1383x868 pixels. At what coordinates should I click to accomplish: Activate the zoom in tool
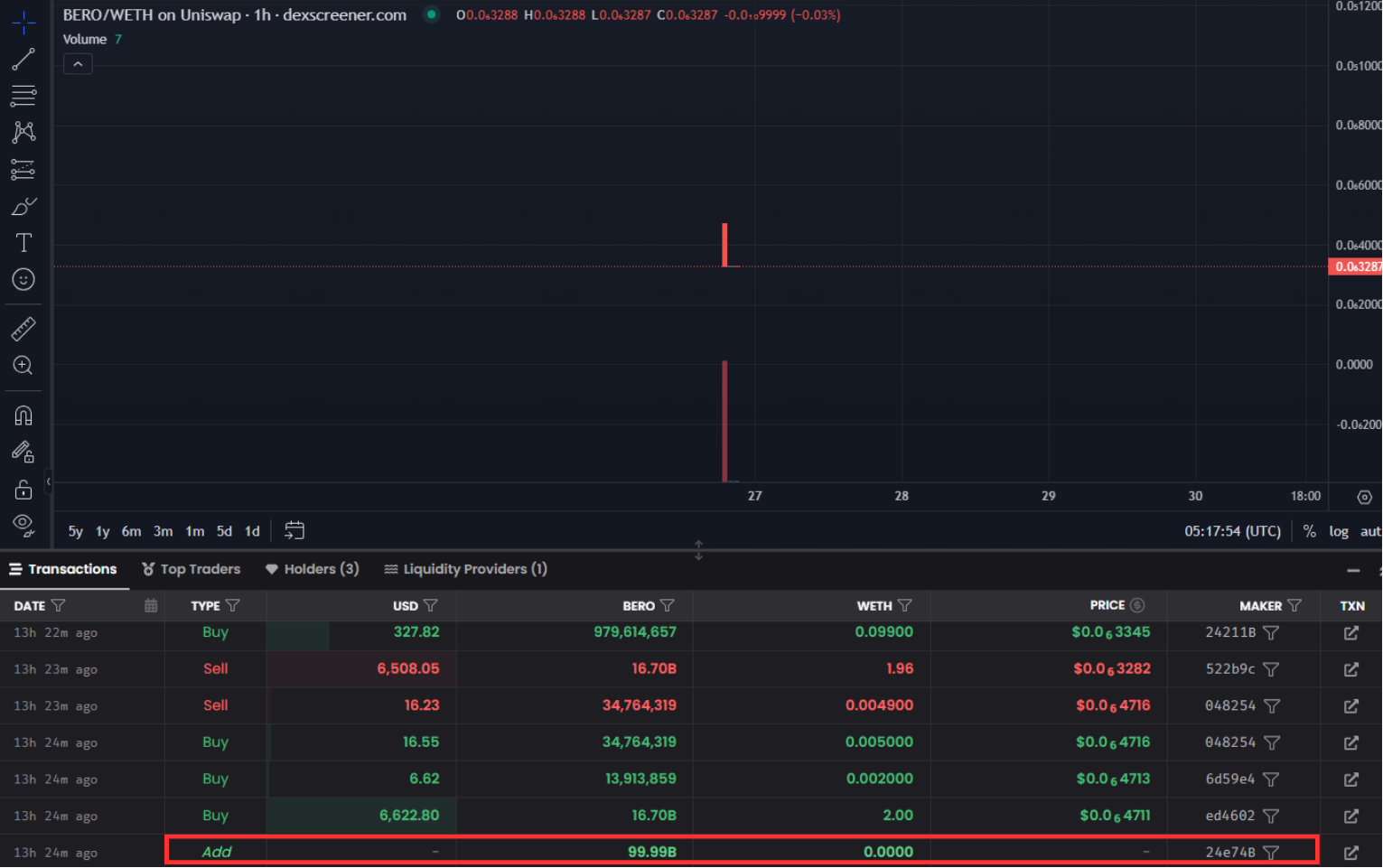click(23, 366)
